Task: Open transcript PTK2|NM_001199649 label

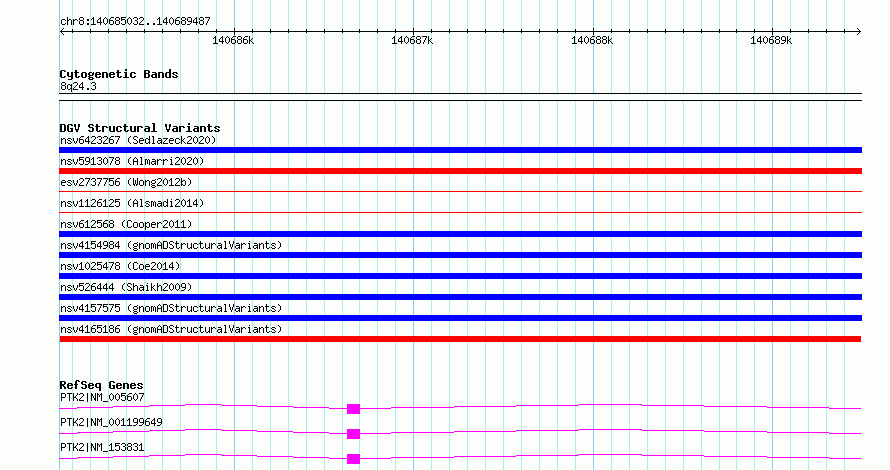Action: click(x=111, y=422)
